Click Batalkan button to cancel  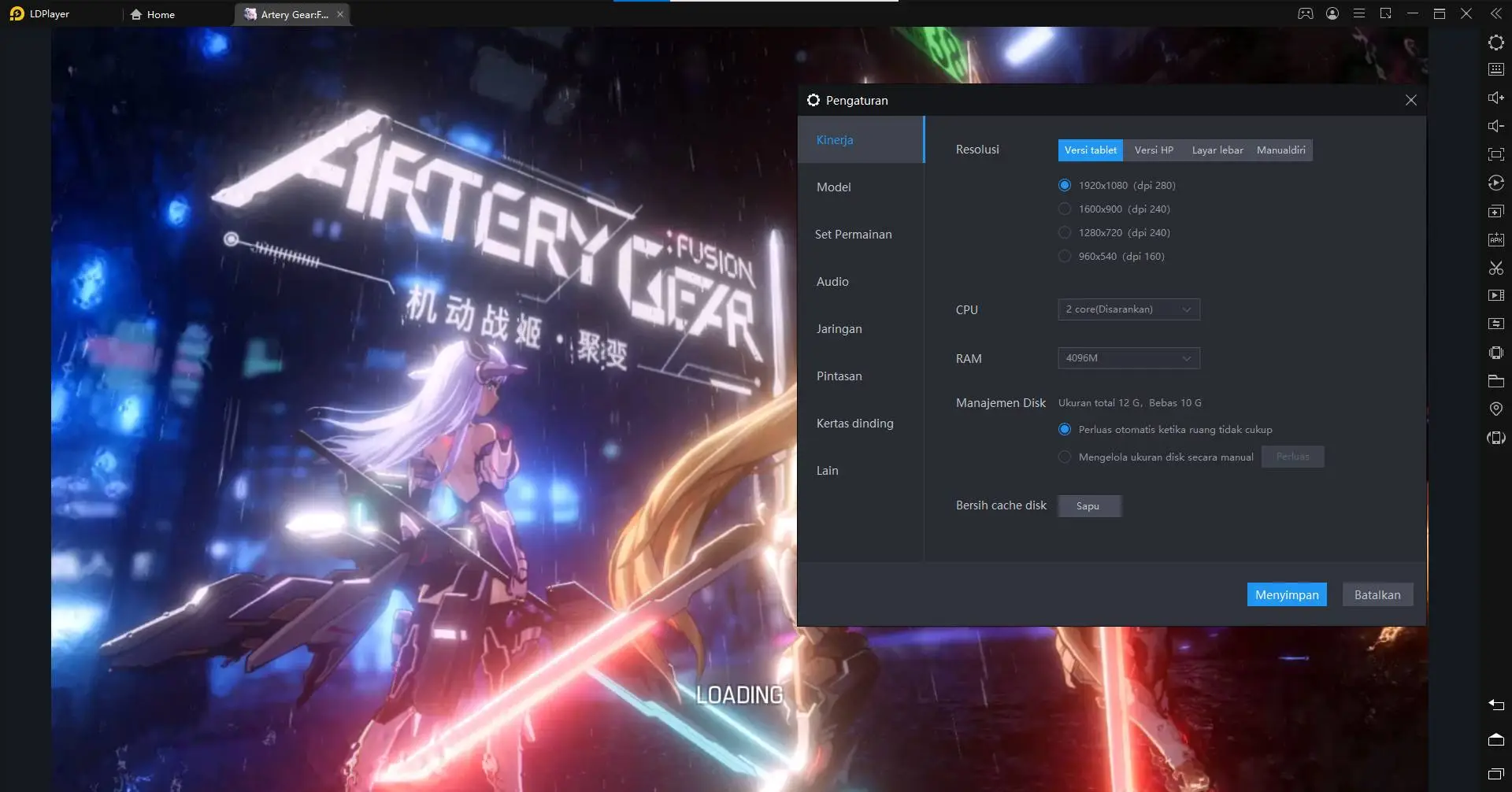(1377, 594)
